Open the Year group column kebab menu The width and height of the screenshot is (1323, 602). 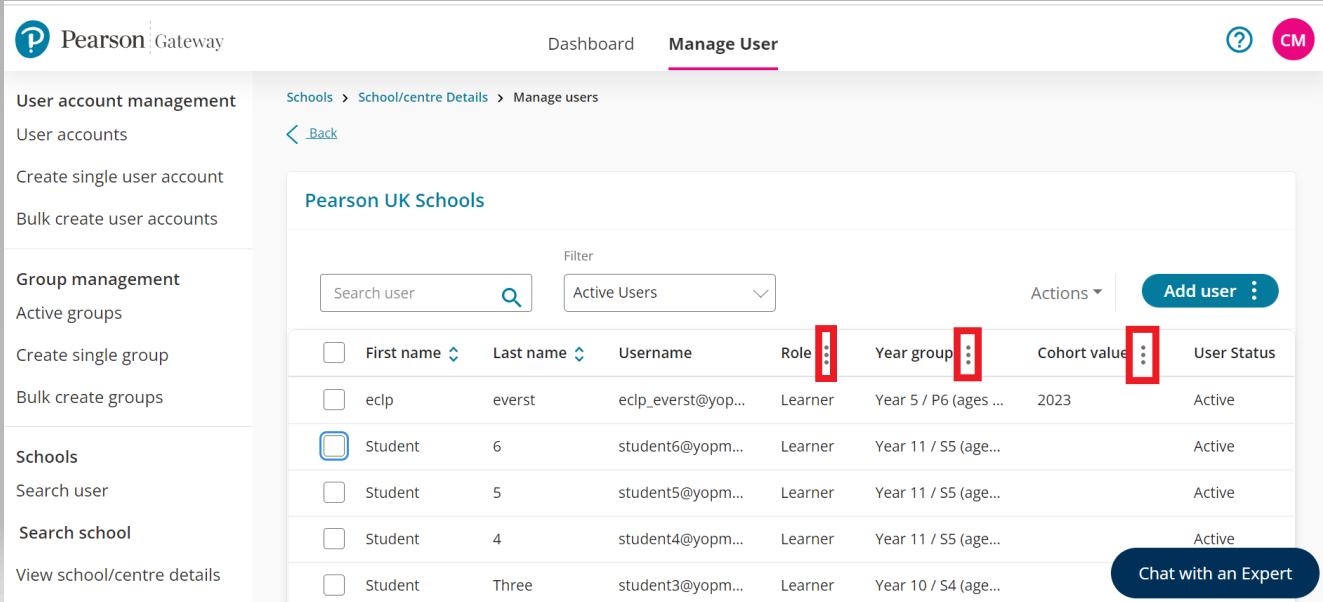point(967,353)
